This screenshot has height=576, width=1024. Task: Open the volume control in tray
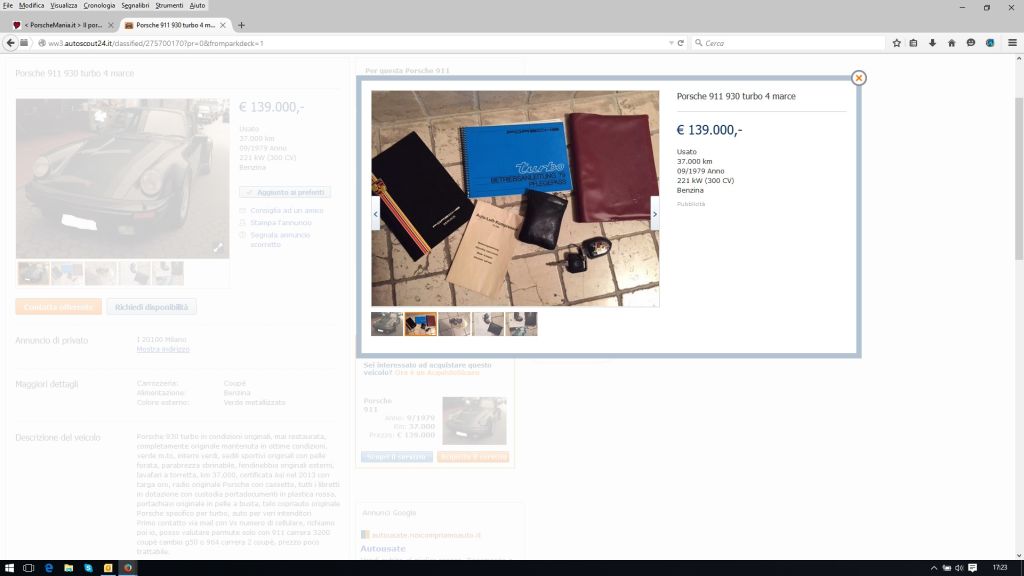pyautogui.click(x=959, y=568)
